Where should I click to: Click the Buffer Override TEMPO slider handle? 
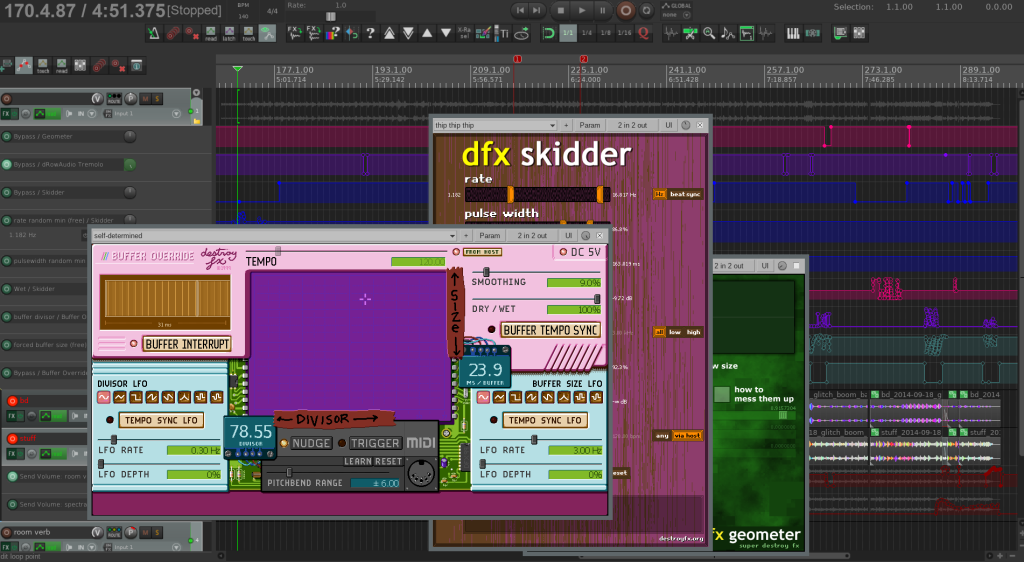278,251
